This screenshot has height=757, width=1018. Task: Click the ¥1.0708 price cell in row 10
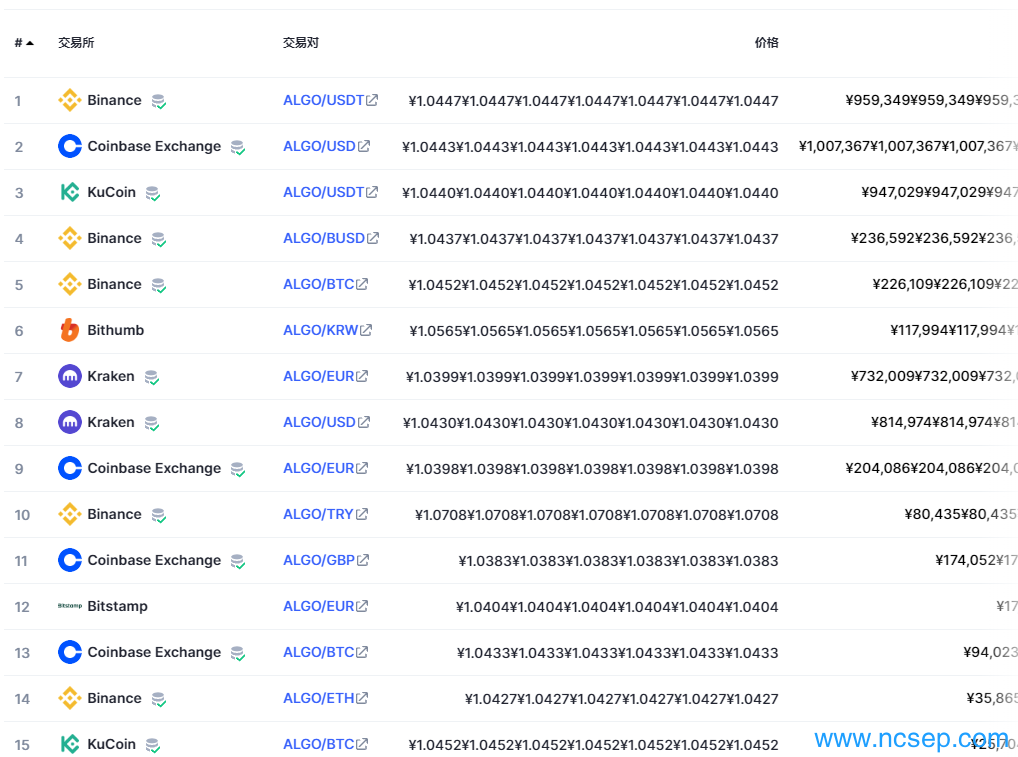597,515
